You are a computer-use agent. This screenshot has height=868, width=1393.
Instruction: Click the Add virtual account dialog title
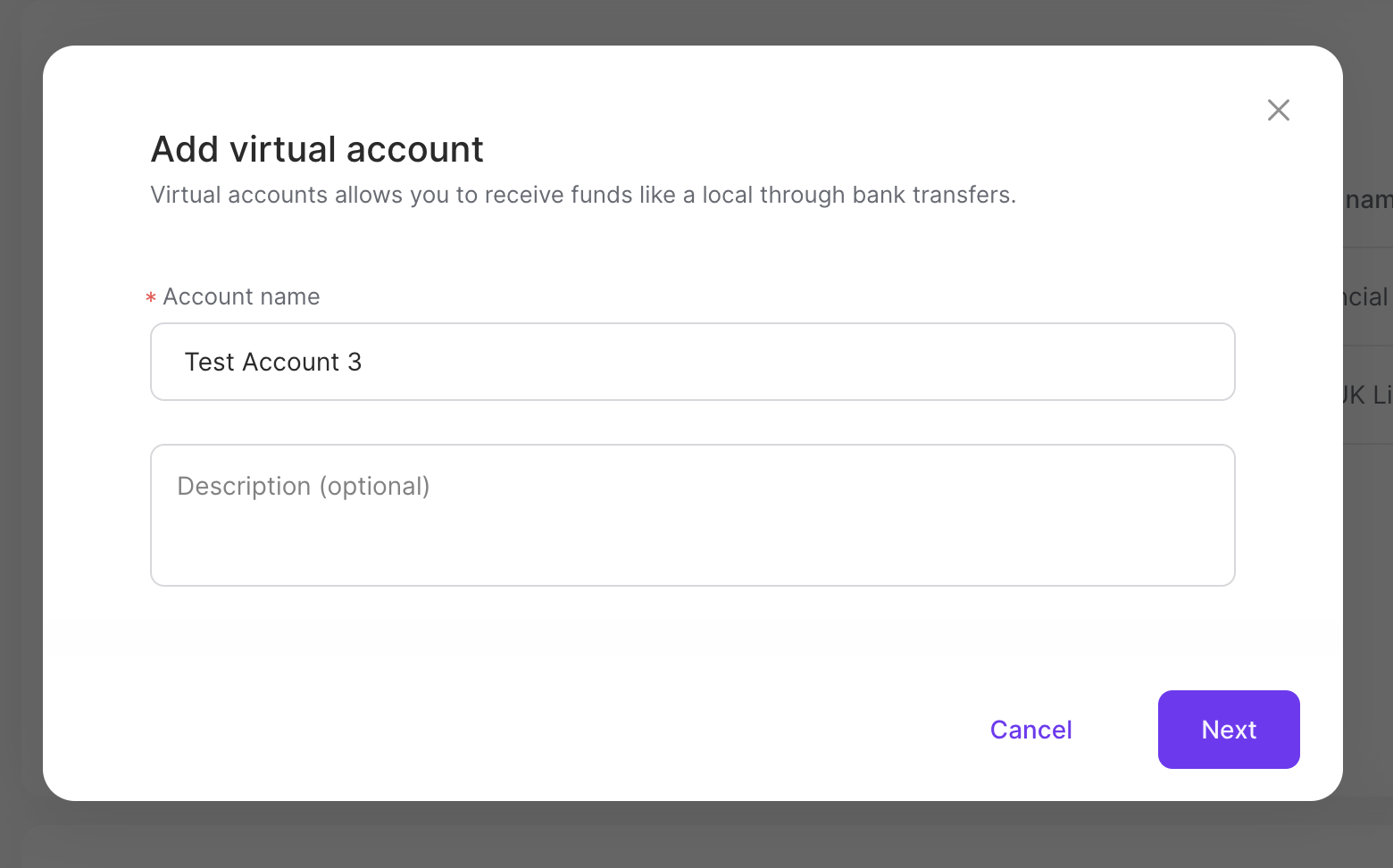317,149
